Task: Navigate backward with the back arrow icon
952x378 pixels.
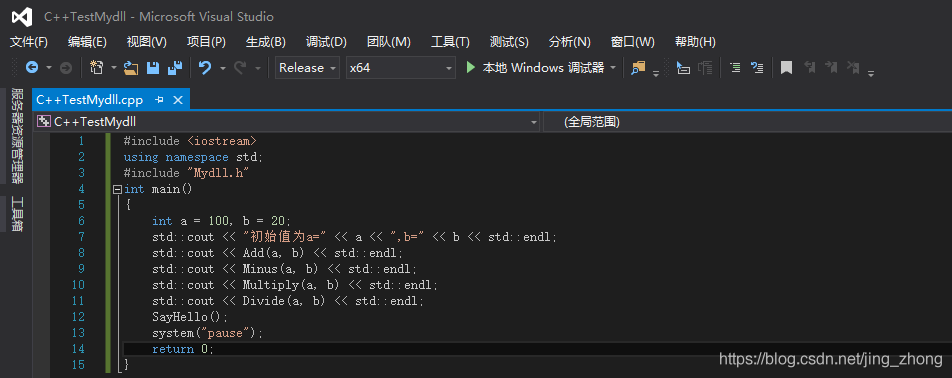Action: pyautogui.click(x=32, y=68)
